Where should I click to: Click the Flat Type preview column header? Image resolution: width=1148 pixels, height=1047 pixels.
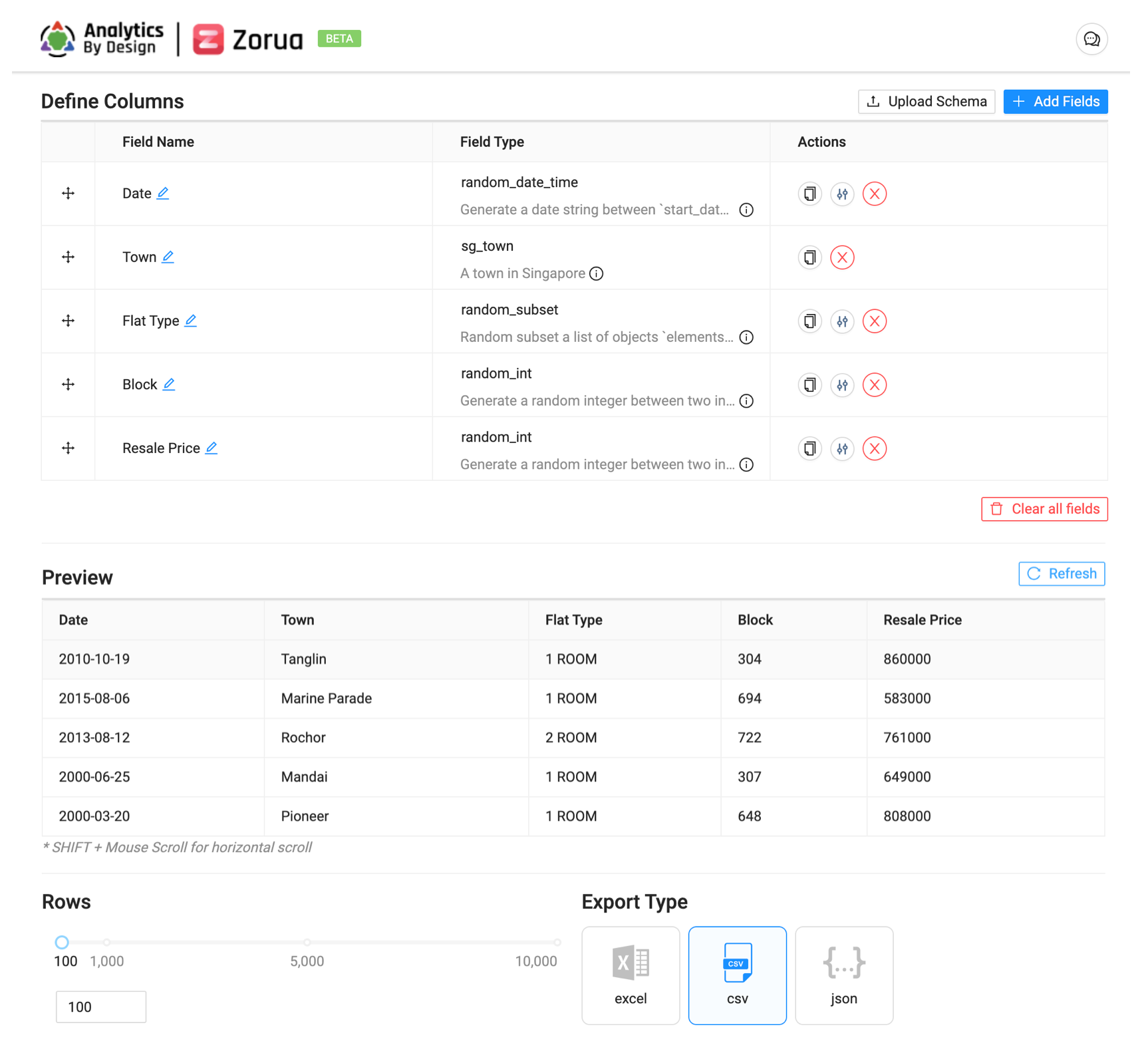click(x=625, y=620)
